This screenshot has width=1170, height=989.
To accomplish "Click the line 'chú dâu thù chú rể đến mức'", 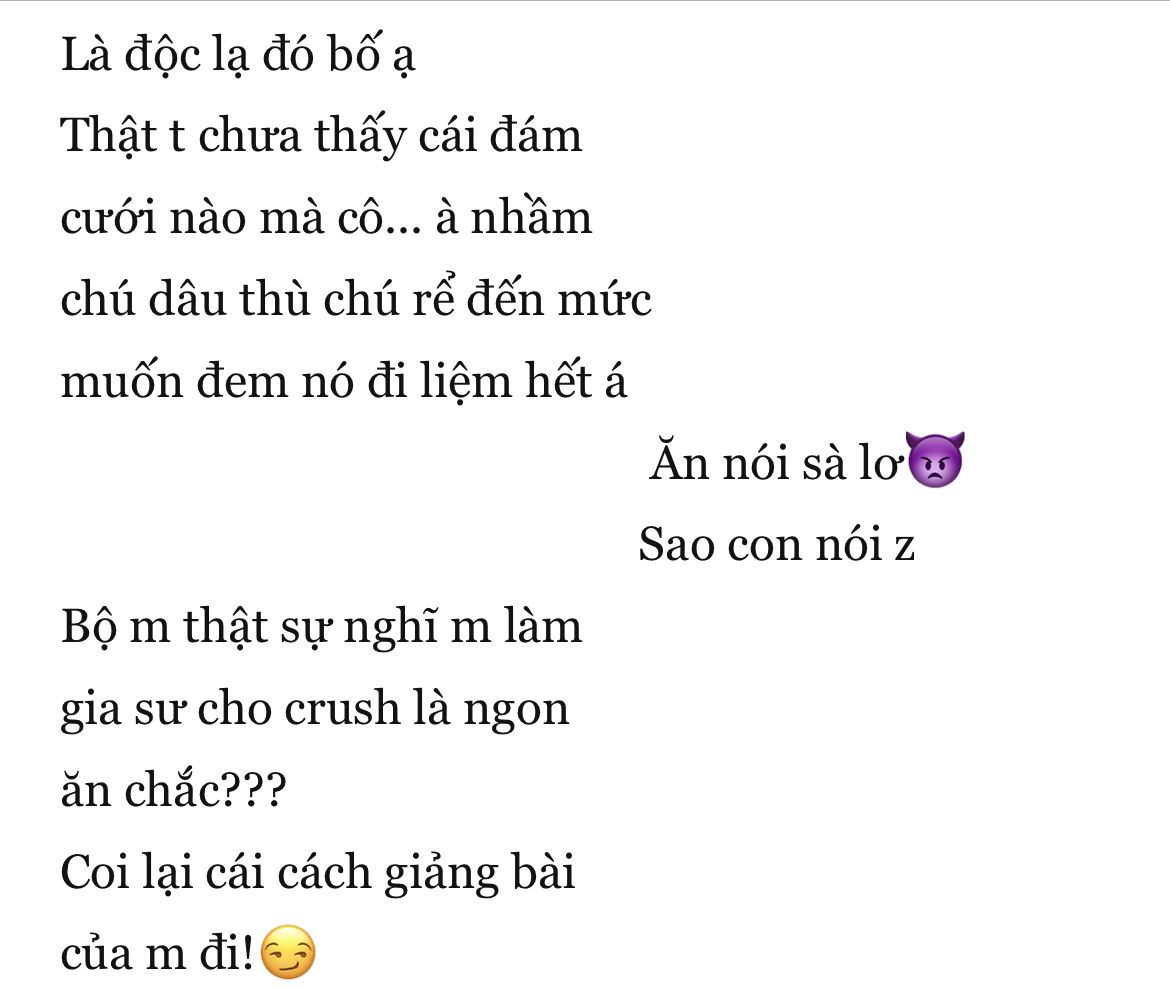I will click(356, 299).
